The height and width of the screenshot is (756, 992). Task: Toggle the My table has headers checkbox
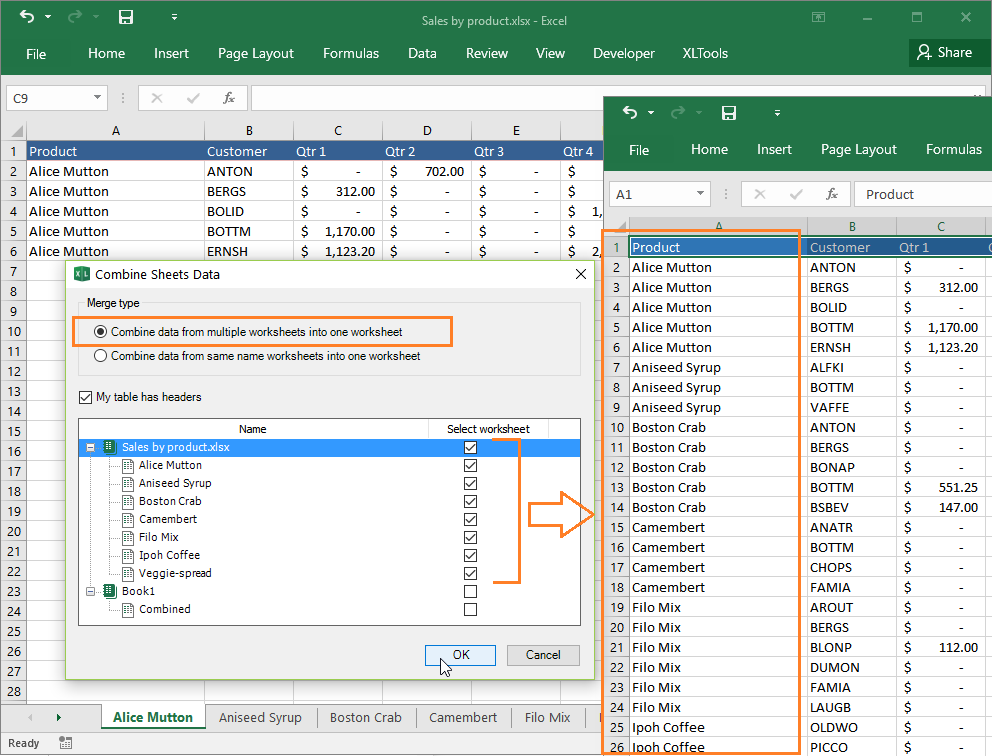85,397
